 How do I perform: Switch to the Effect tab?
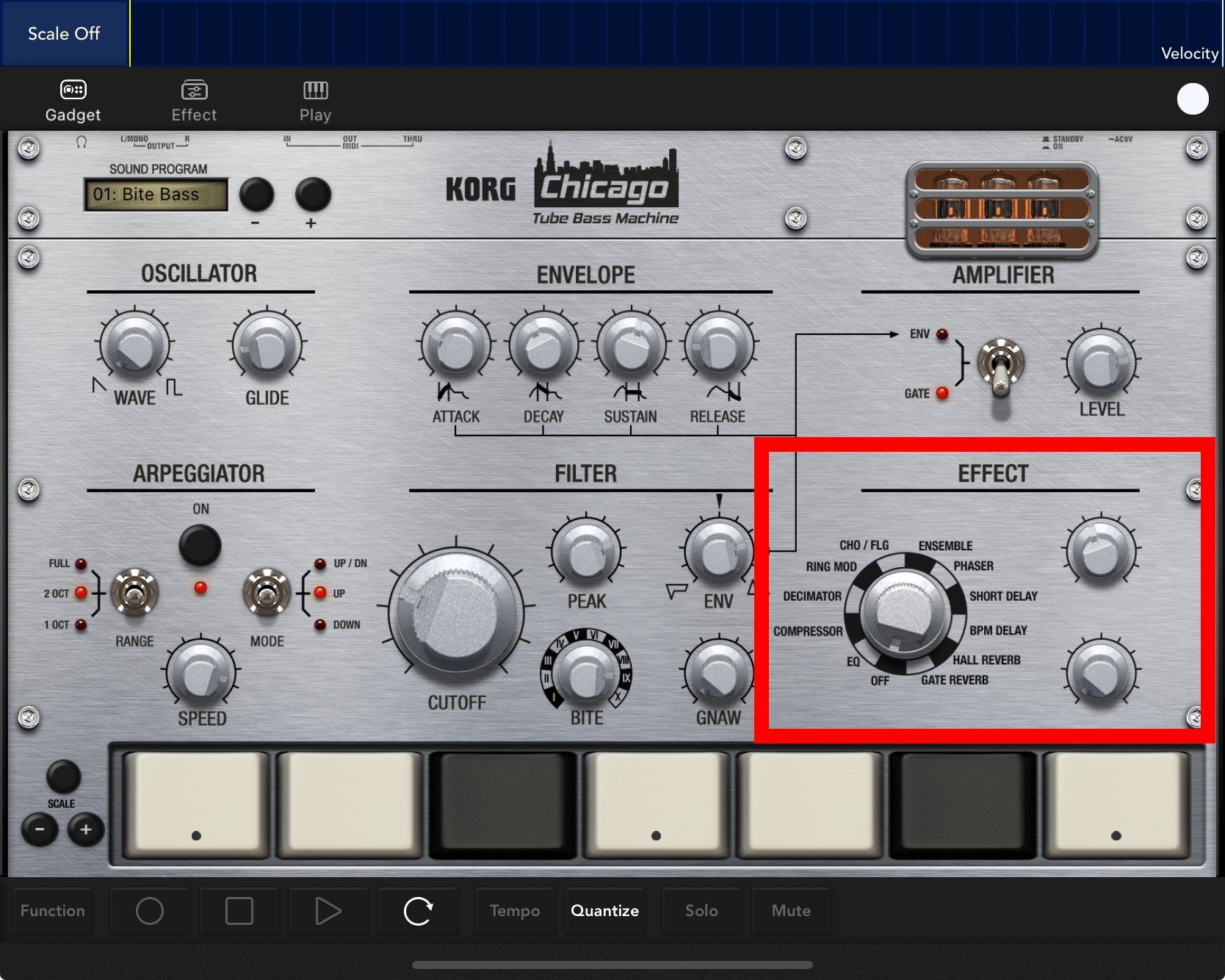pyautogui.click(x=194, y=101)
